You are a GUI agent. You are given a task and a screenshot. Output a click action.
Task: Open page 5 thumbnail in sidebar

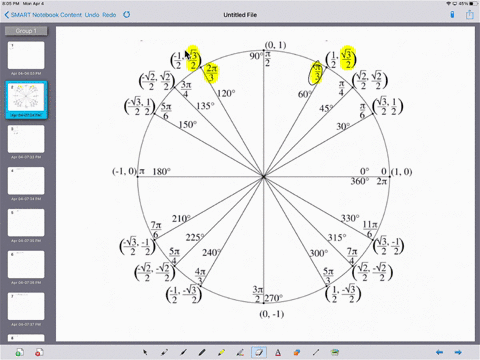coord(26,223)
